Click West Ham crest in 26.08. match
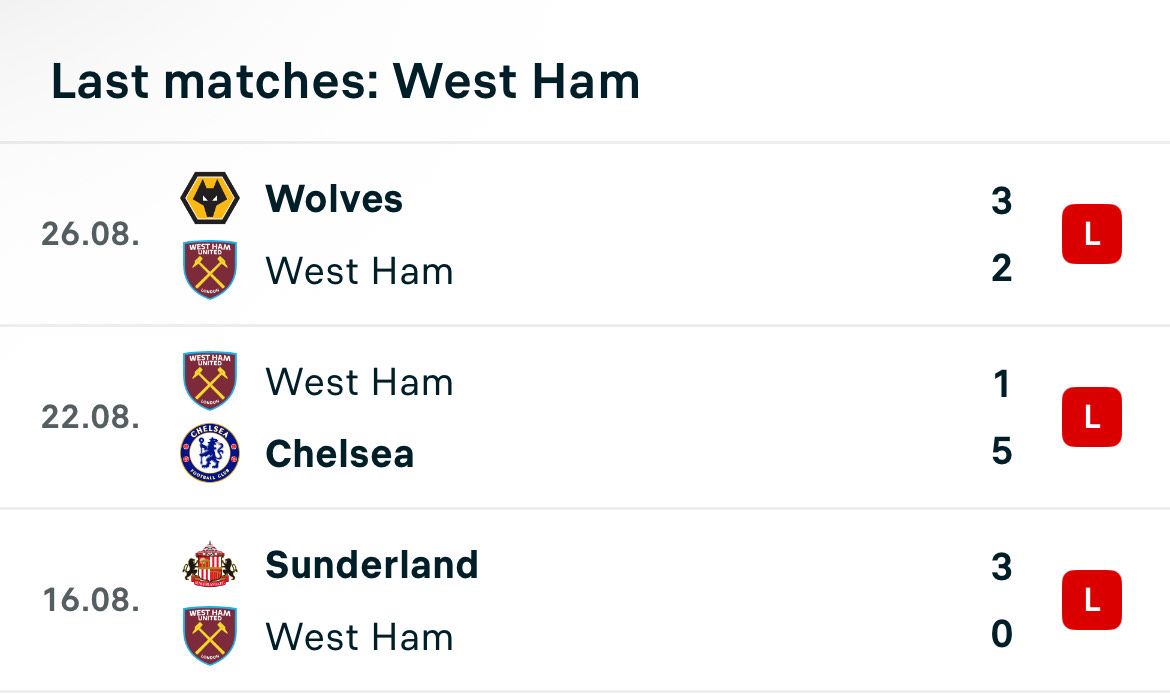This screenshot has height=694, width=1170. [x=210, y=269]
